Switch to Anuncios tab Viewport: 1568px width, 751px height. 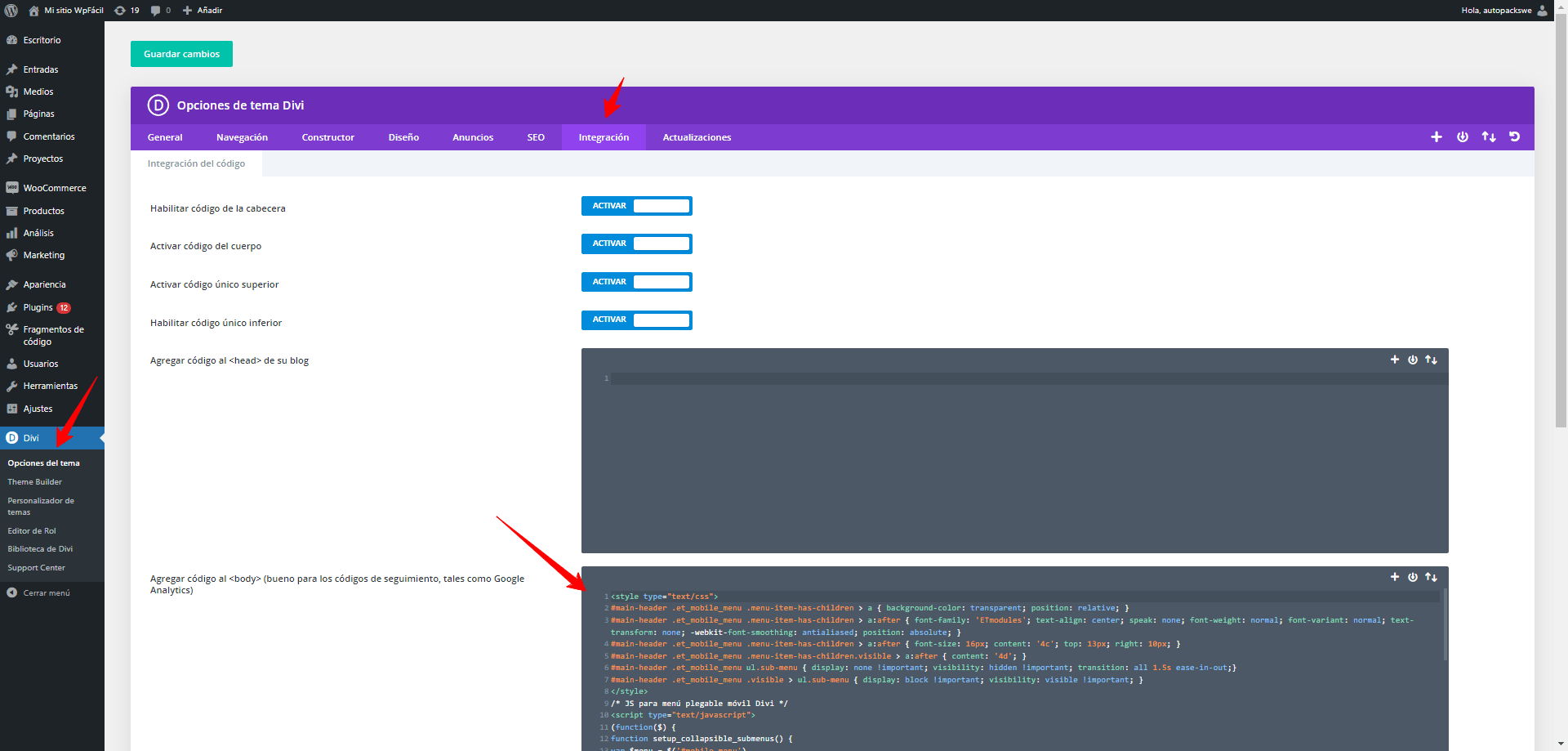[473, 137]
